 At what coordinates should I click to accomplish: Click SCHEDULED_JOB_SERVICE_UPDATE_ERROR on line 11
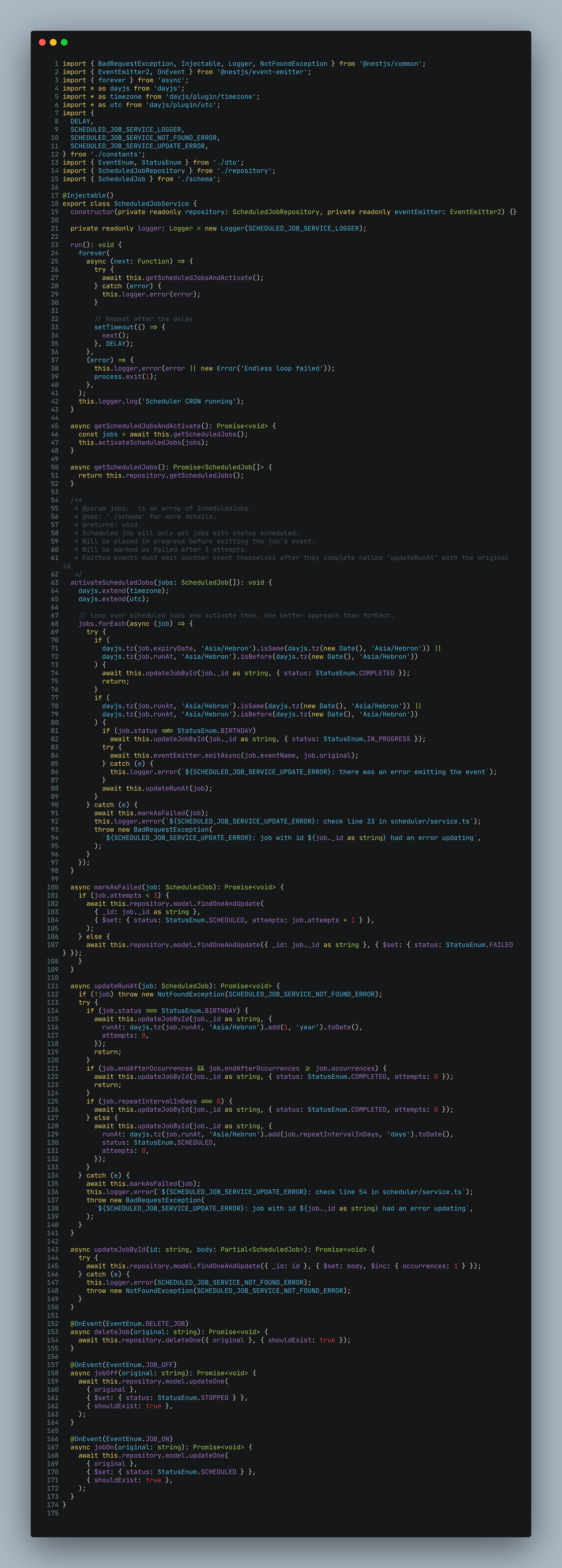pyautogui.click(x=137, y=146)
